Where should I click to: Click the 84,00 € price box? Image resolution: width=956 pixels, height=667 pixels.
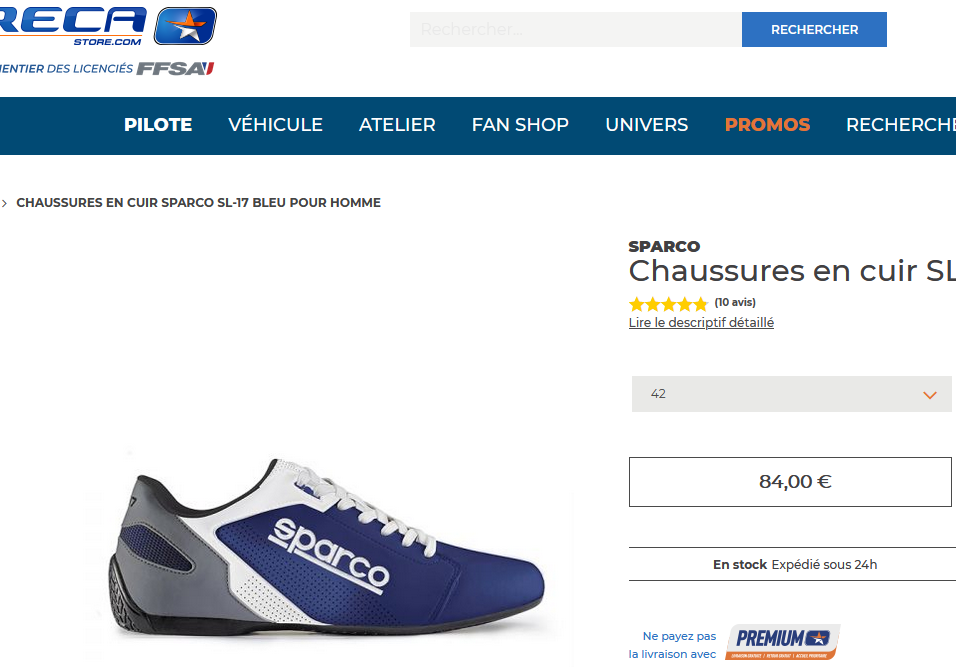coord(790,482)
